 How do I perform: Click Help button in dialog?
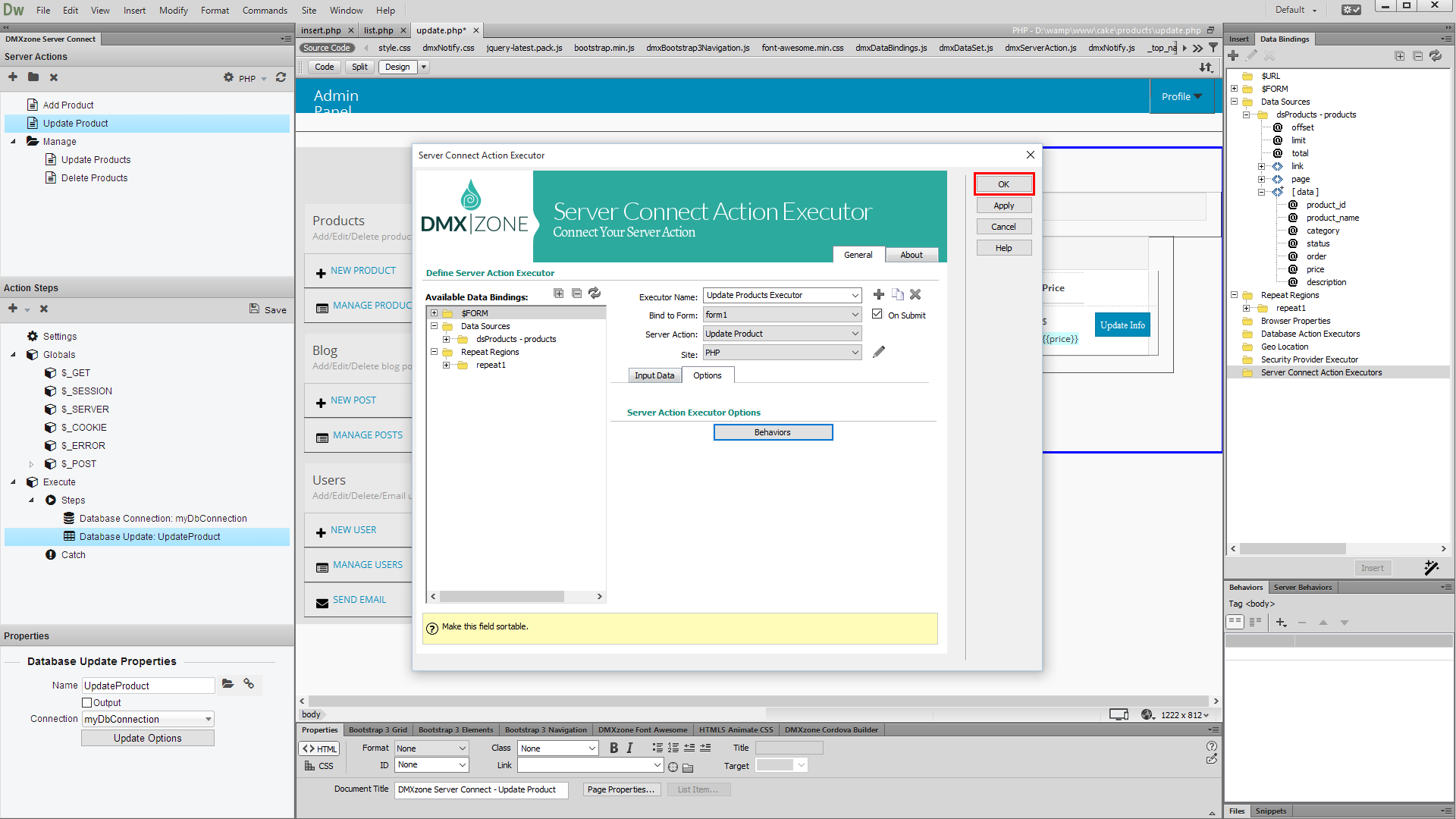point(1003,248)
